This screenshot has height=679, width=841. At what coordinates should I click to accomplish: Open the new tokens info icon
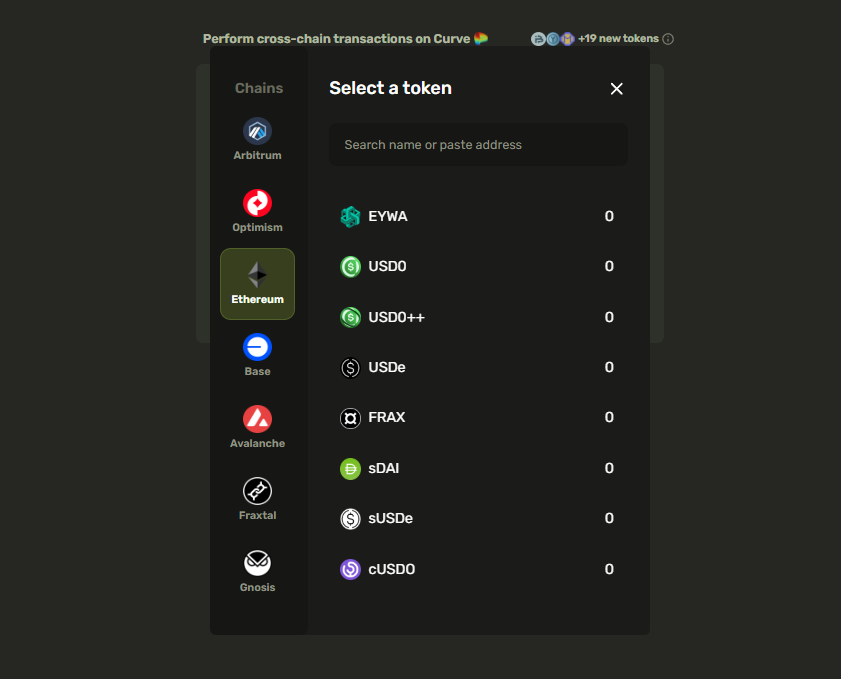tap(668, 39)
